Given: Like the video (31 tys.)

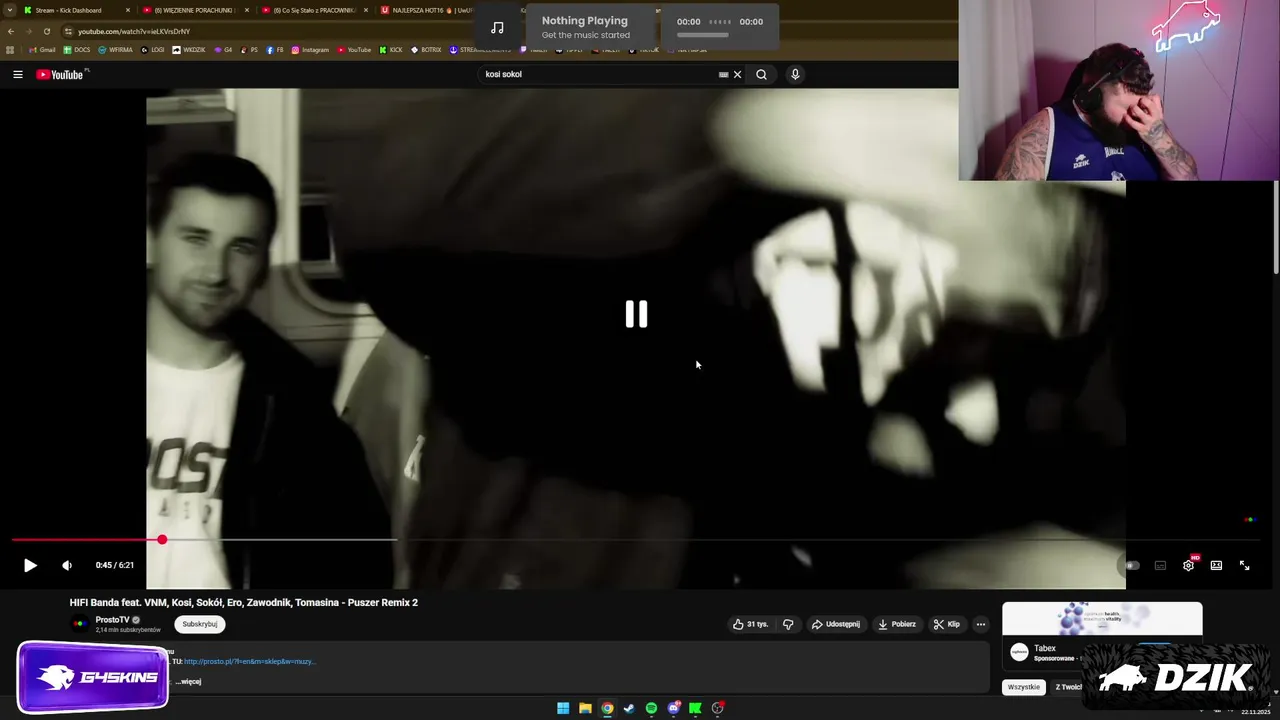Looking at the screenshot, I should 750,624.
